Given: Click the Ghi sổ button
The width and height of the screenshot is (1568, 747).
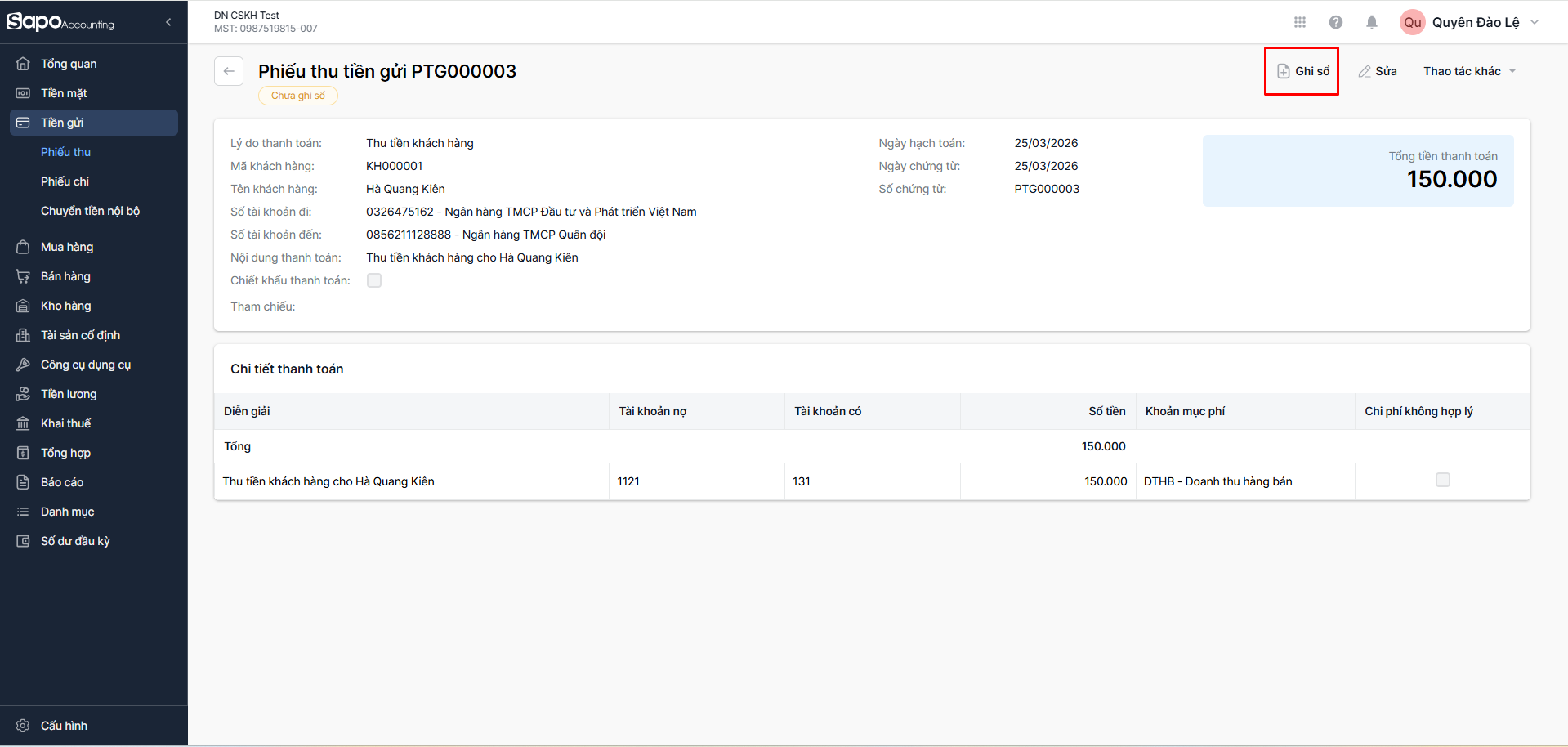Looking at the screenshot, I should [x=1302, y=71].
